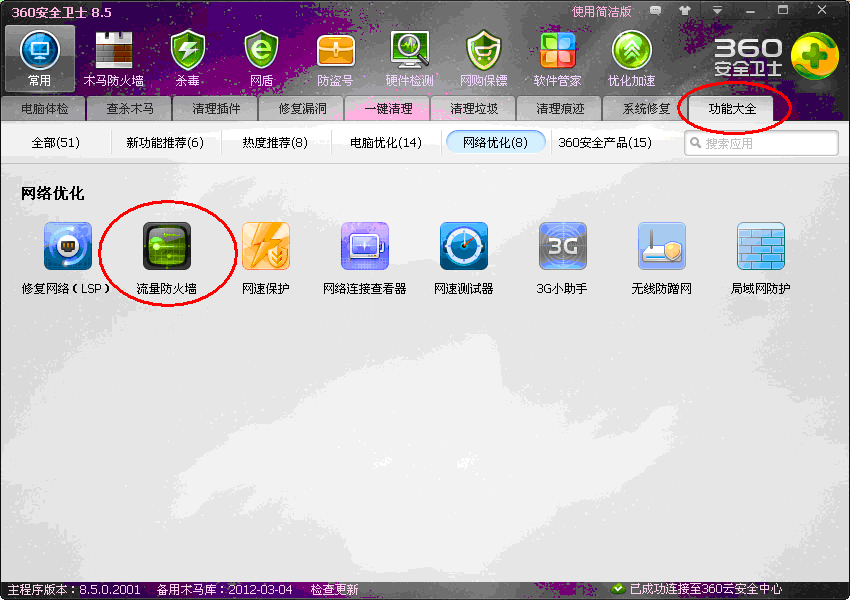Open 软件管家 software manager
Image resolution: width=850 pixels, height=600 pixels.
557,59
